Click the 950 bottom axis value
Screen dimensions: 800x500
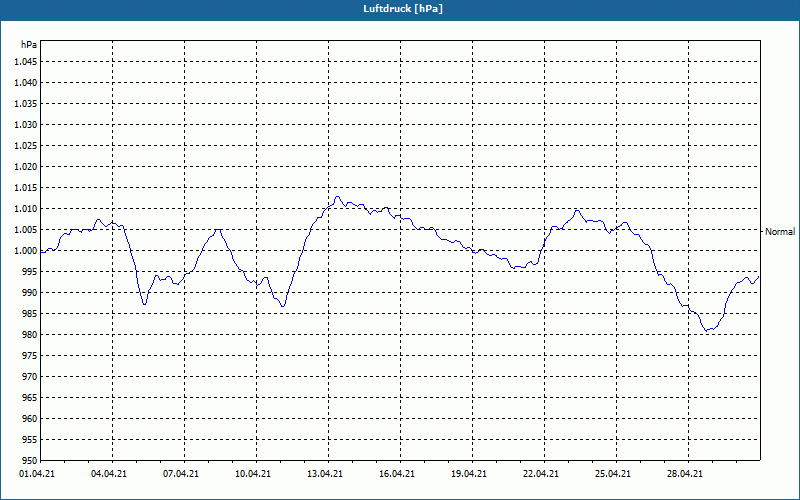coord(30,460)
